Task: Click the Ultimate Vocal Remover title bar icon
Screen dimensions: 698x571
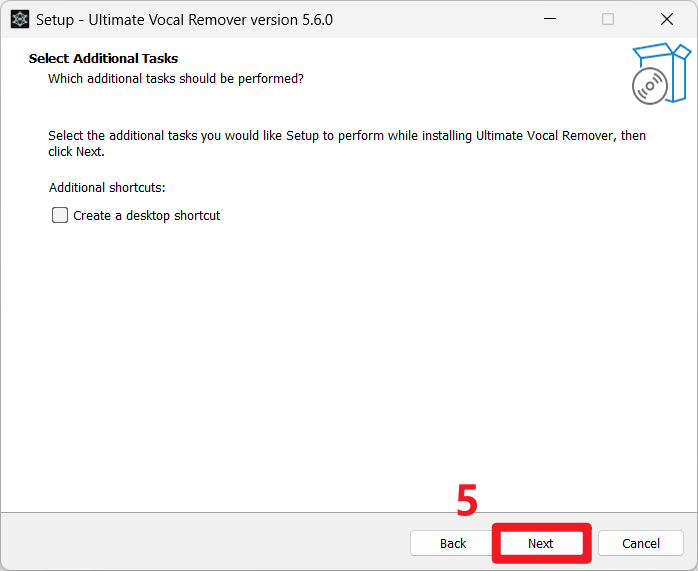Action: click(20, 20)
